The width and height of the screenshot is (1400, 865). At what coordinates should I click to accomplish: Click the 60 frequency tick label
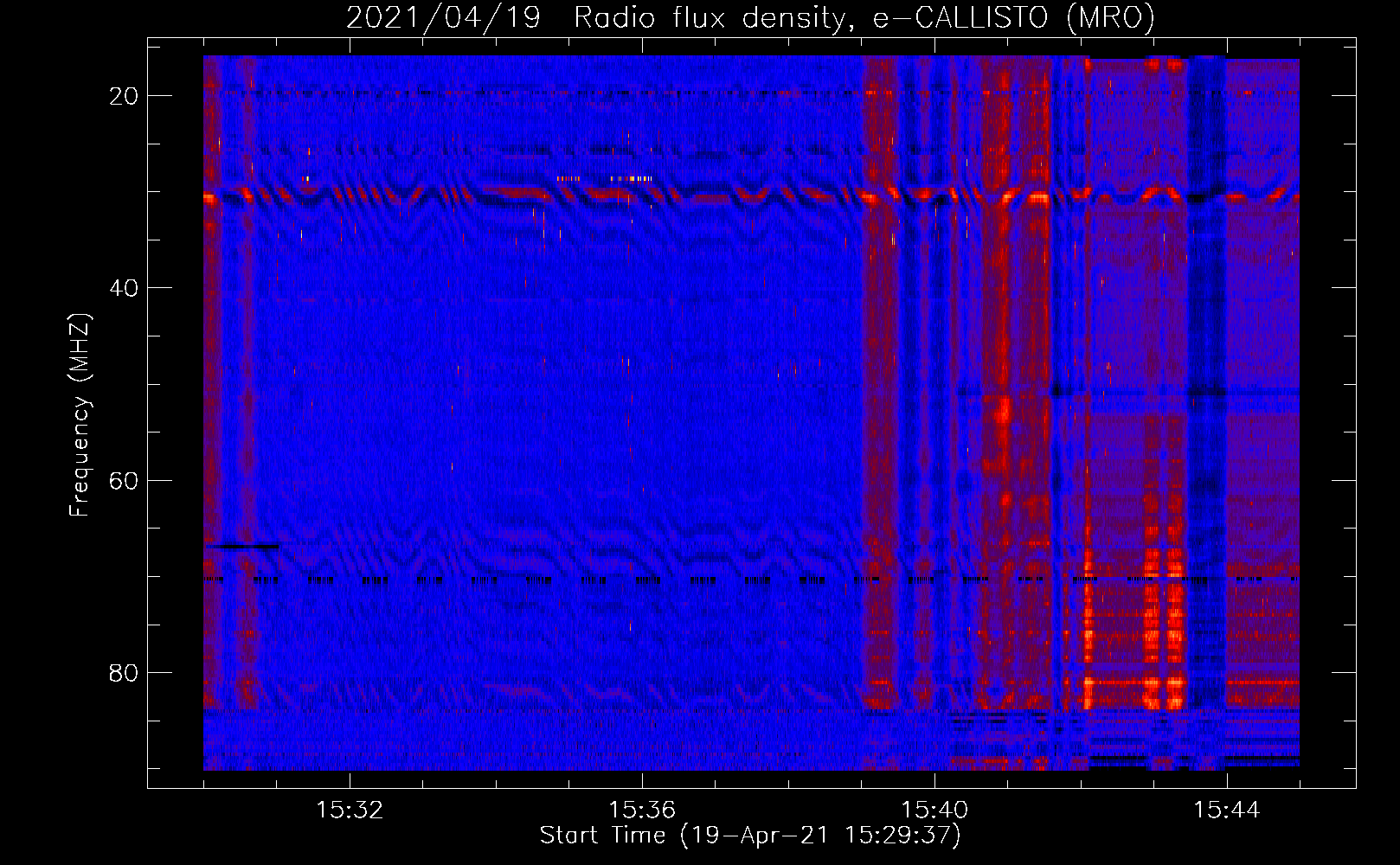click(x=124, y=480)
